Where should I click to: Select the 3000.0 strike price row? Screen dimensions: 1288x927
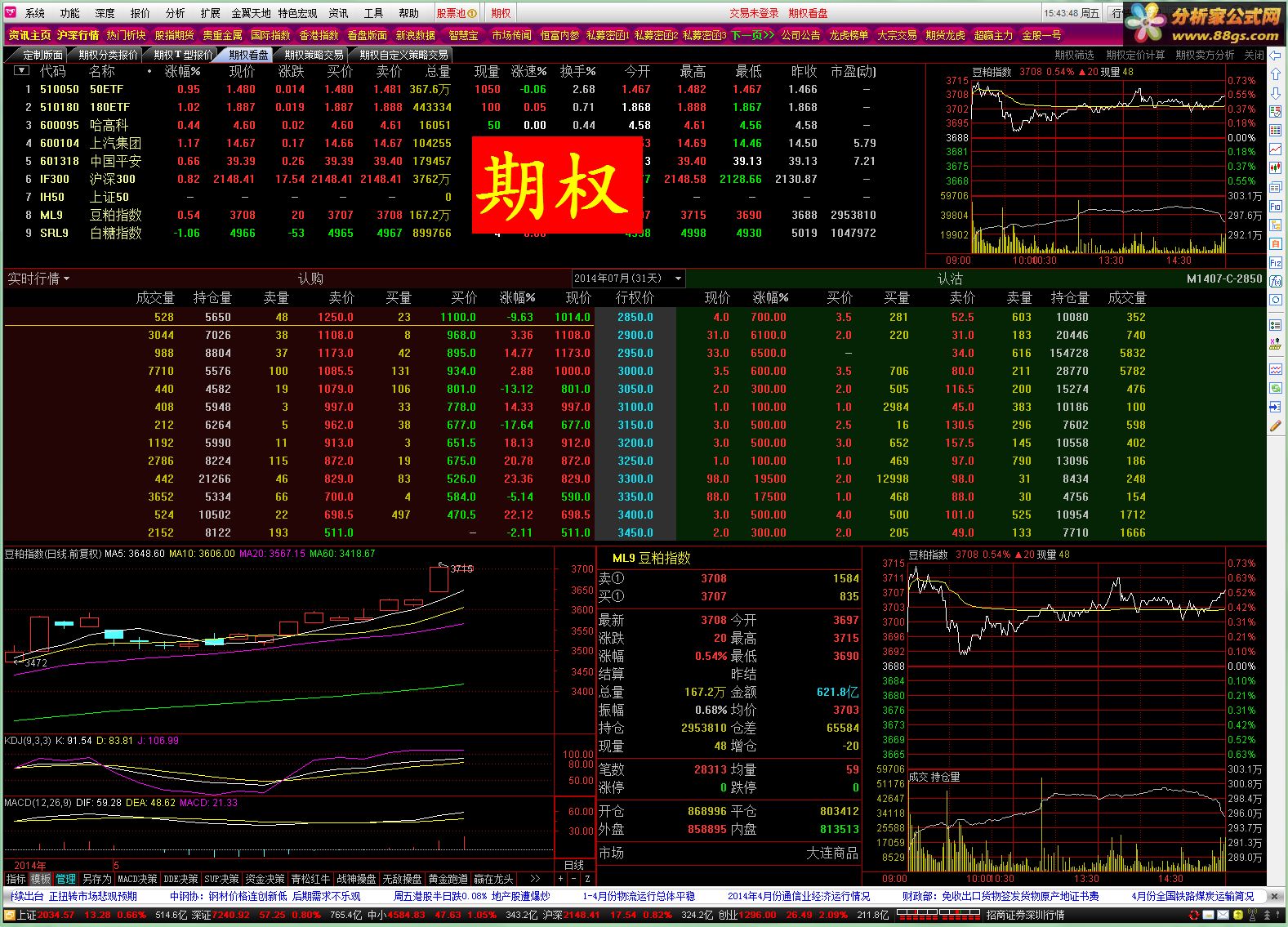[635, 371]
